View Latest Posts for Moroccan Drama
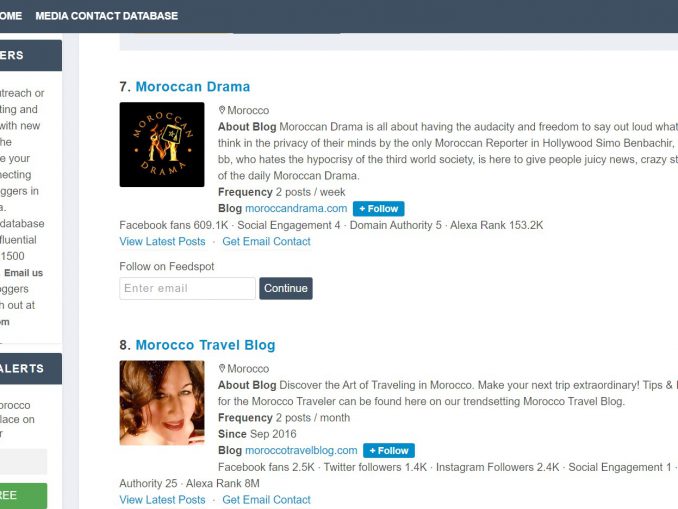 pos(162,242)
